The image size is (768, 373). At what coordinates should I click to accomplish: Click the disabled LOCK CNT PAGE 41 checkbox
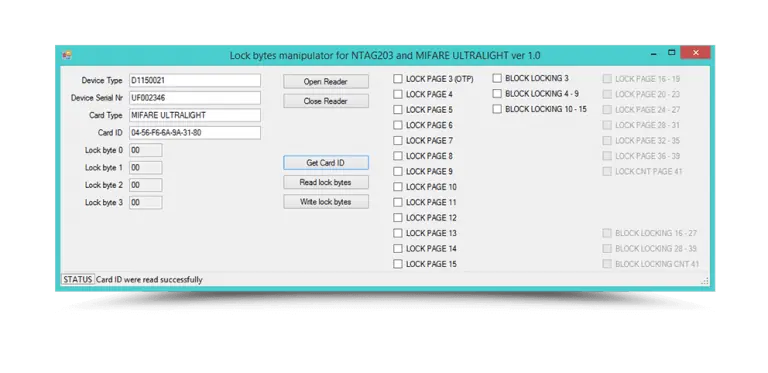click(607, 171)
